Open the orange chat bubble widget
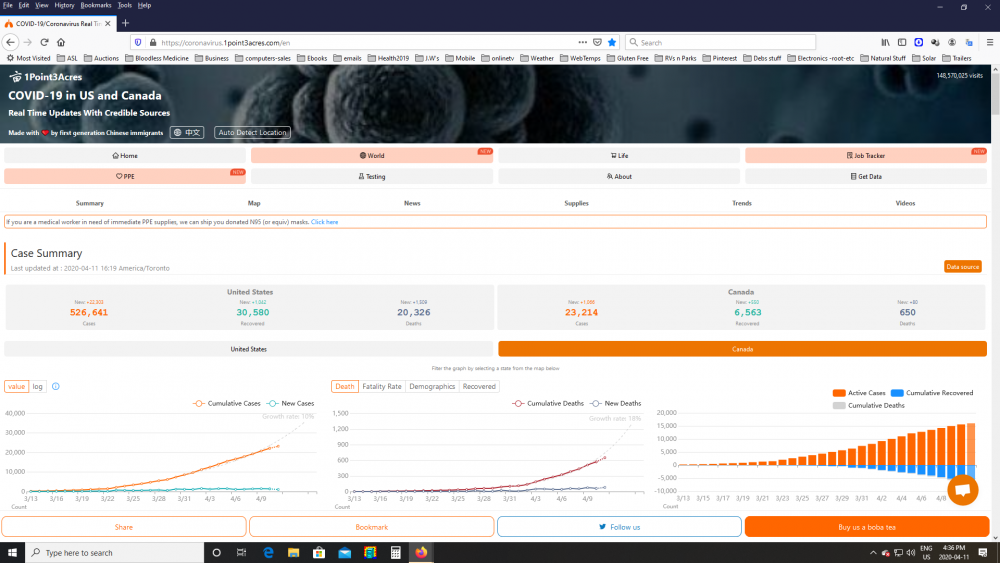Screen dimensions: 1000x563 [962, 491]
